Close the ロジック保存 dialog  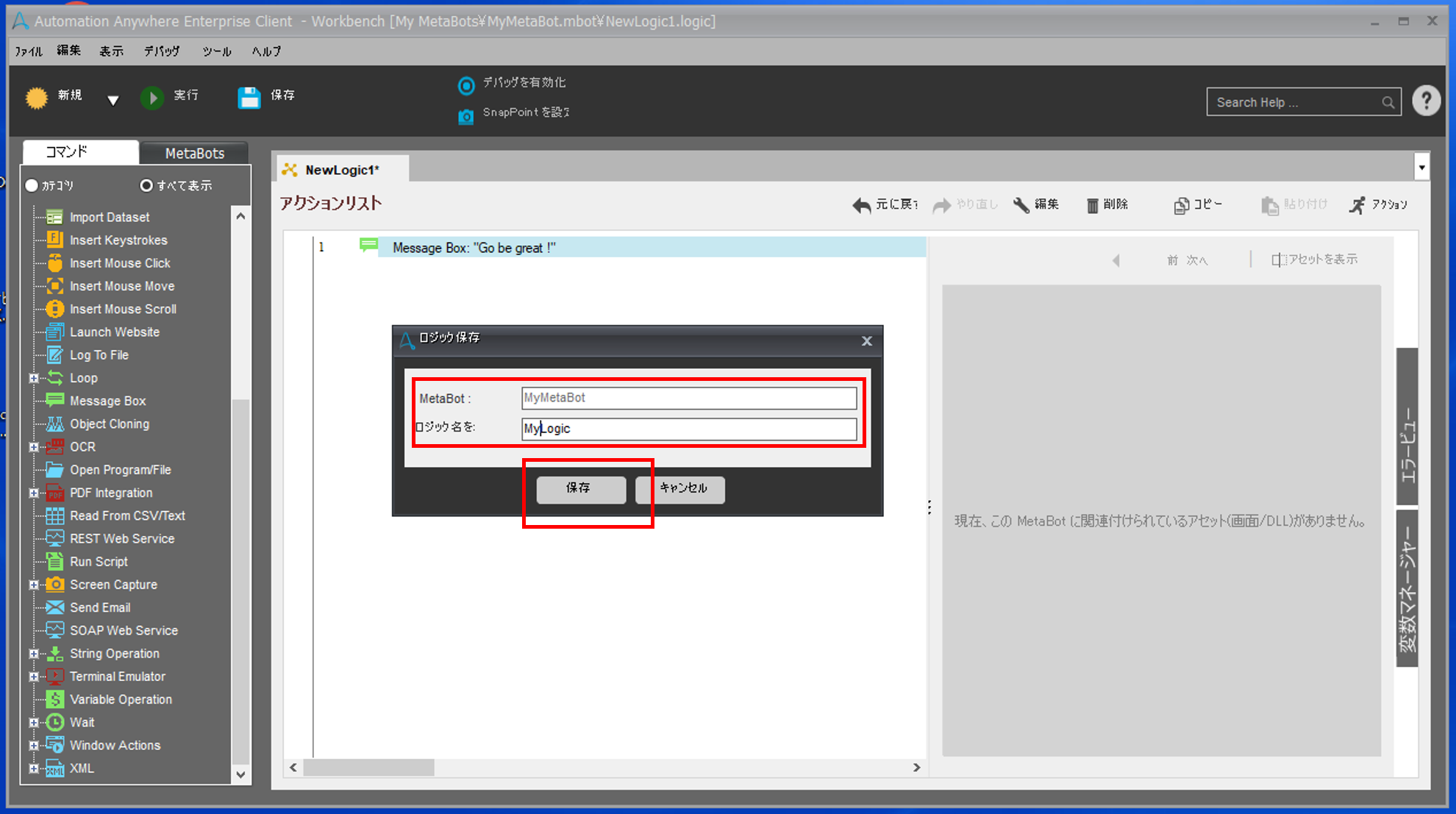coord(867,340)
